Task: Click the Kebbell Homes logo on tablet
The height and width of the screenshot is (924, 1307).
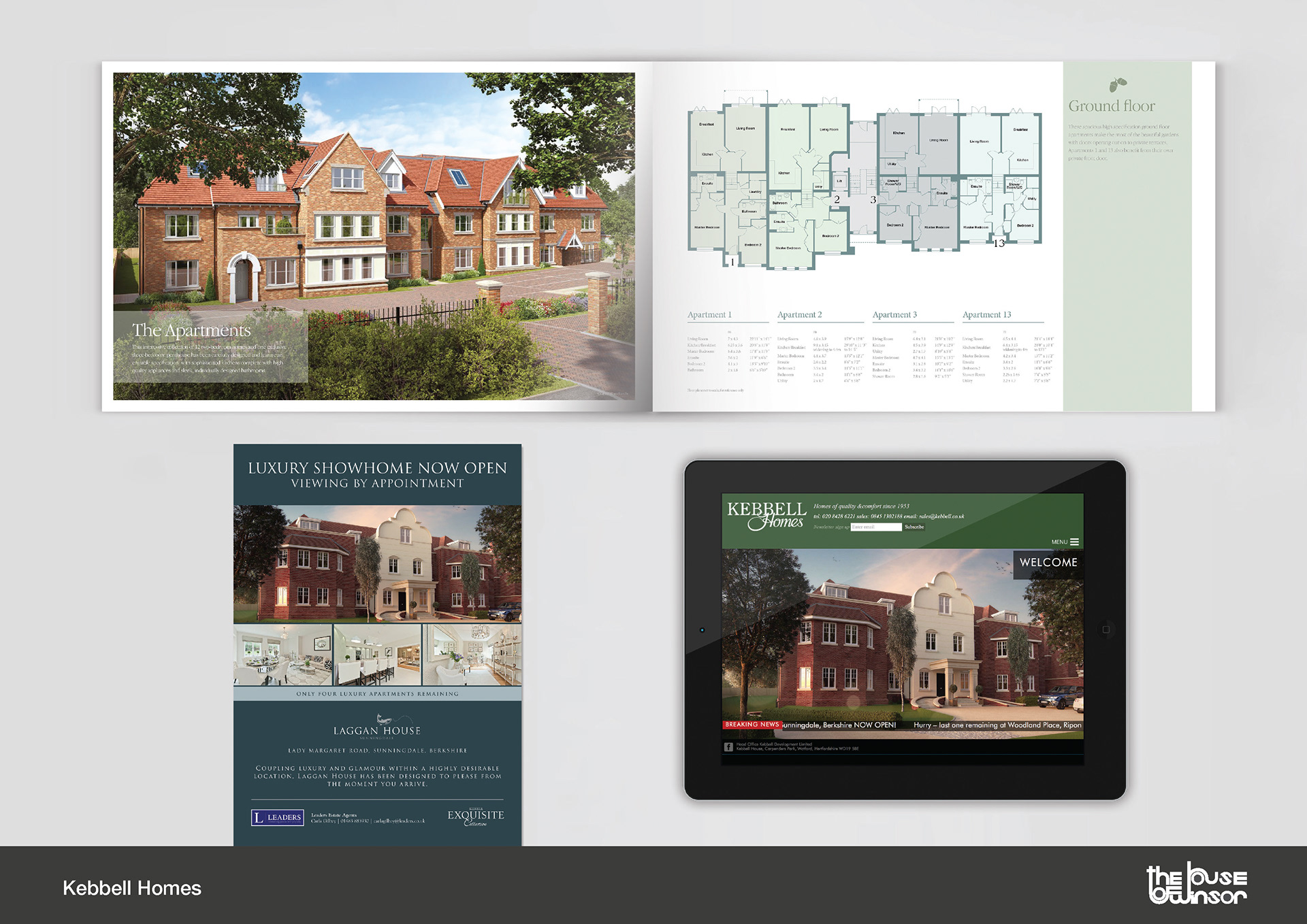Action: pos(766,516)
